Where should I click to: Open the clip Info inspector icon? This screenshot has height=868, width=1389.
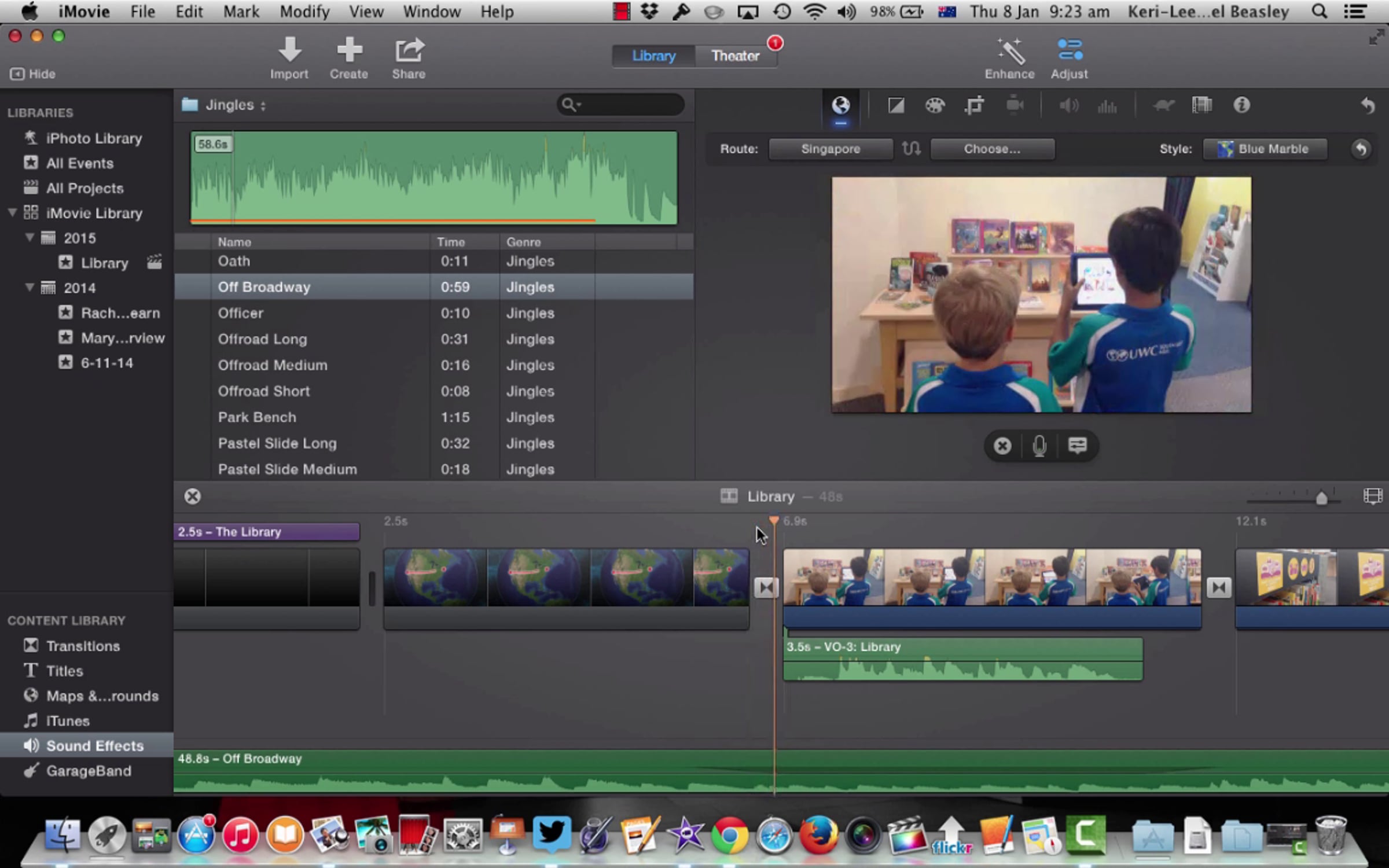pyautogui.click(x=1241, y=105)
